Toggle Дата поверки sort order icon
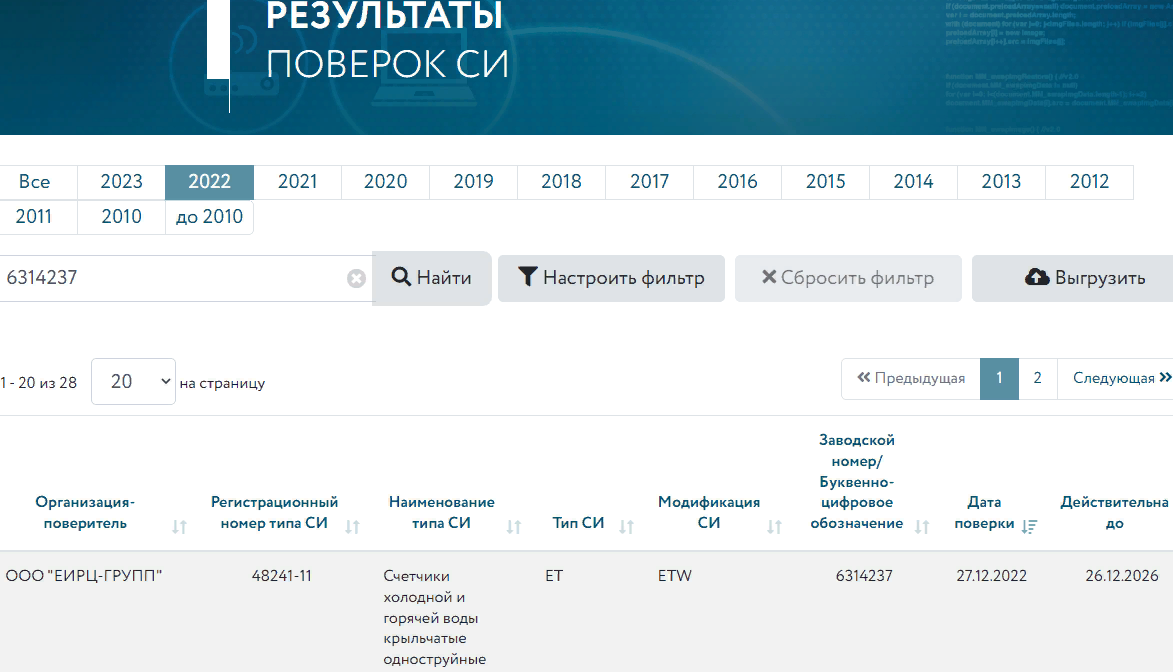Screen dimensions: 1173x672 [x=1029, y=527]
